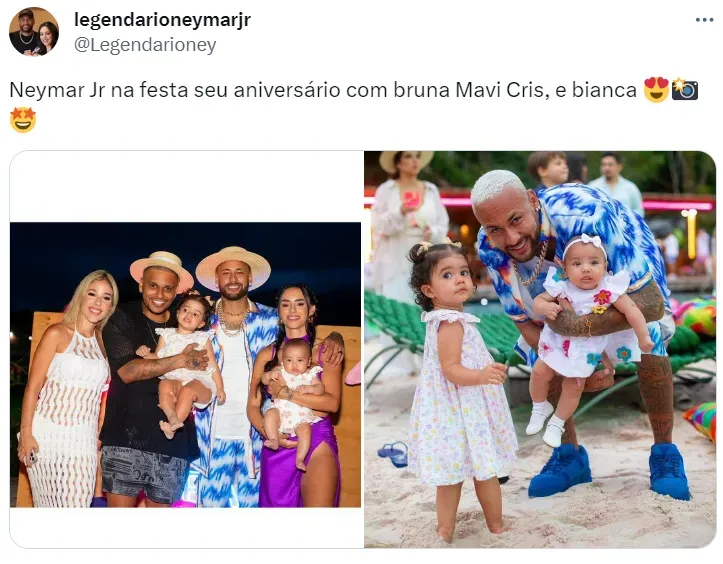Open the right beach photo with babies

pyautogui.click(x=540, y=349)
